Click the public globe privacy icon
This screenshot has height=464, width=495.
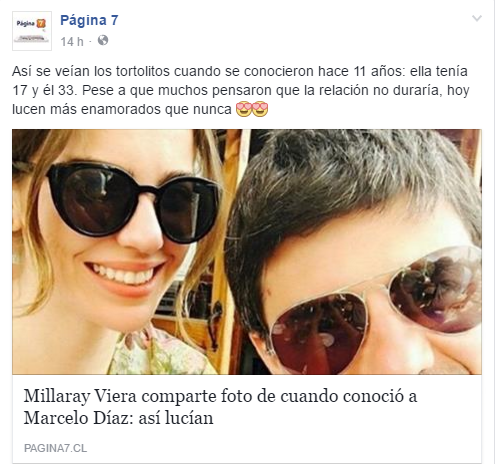point(103,40)
